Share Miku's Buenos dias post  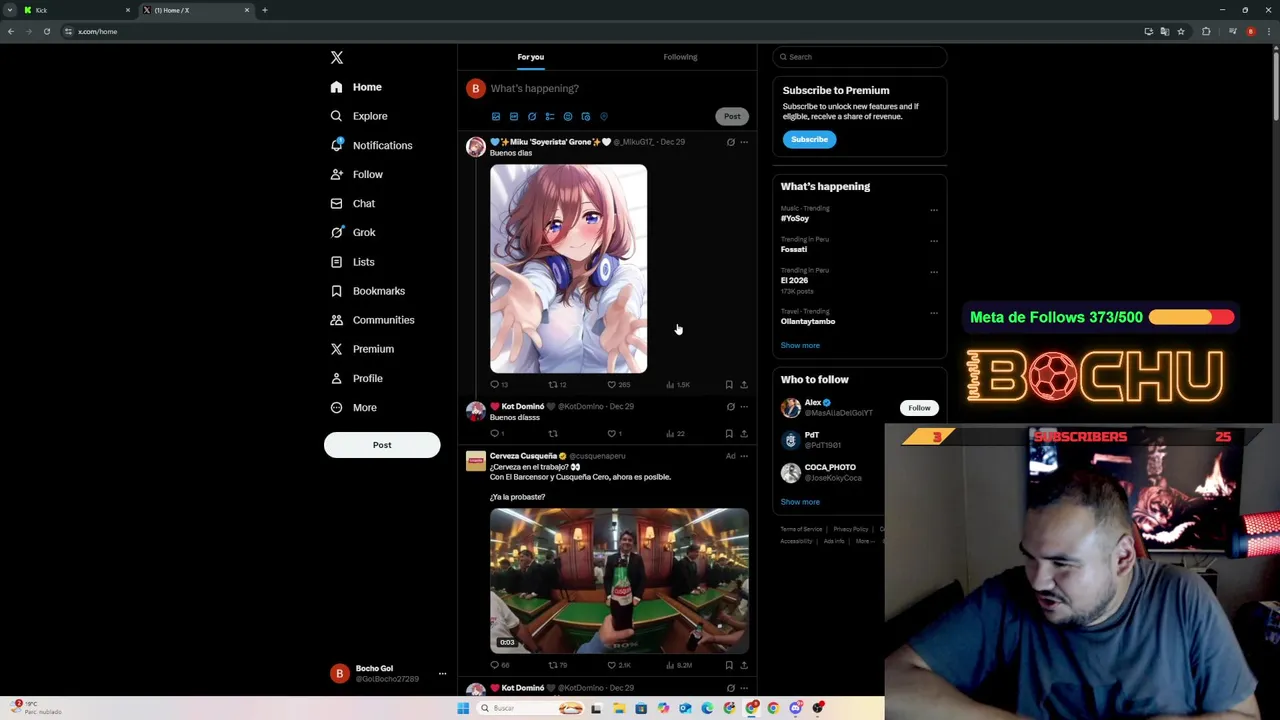(x=744, y=384)
